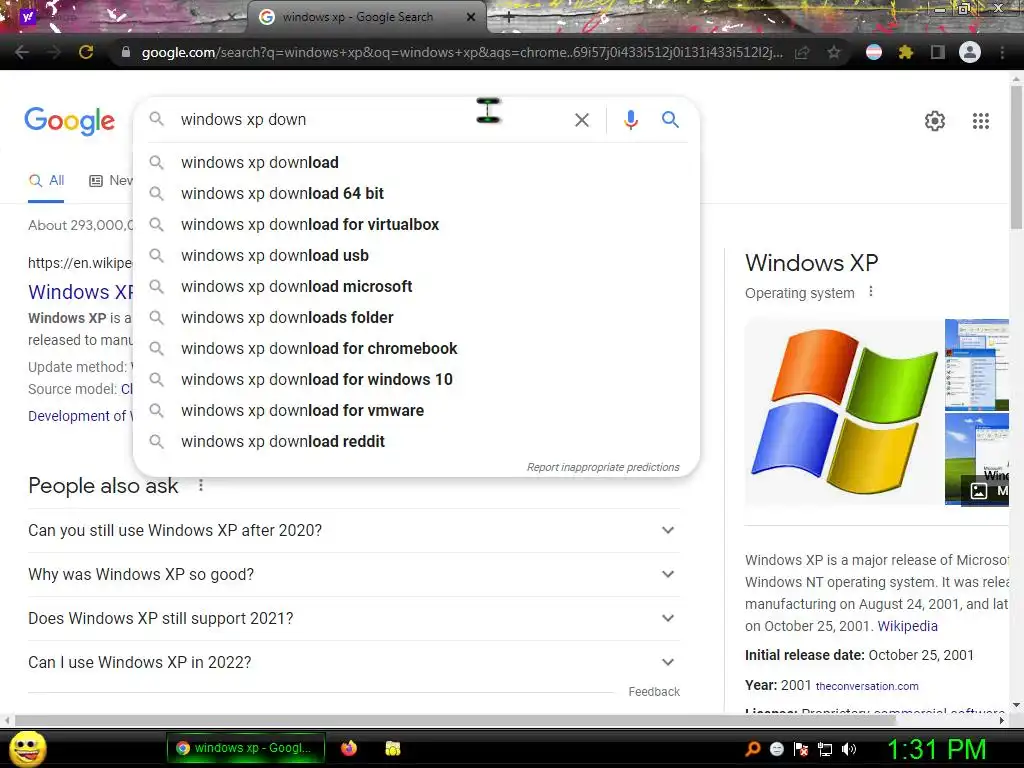This screenshot has height=768, width=1024.
Task: Click the Windows XP logo image
Action: point(844,411)
